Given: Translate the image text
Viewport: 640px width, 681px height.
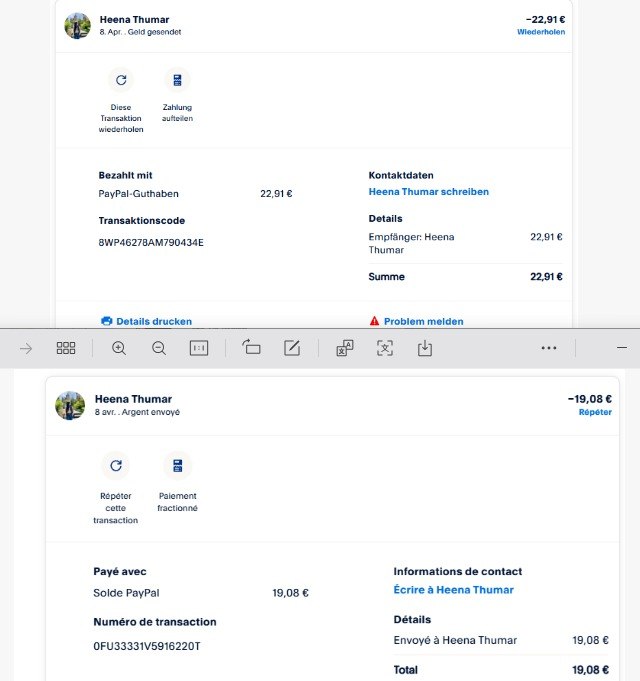Looking at the screenshot, I should click(x=345, y=348).
